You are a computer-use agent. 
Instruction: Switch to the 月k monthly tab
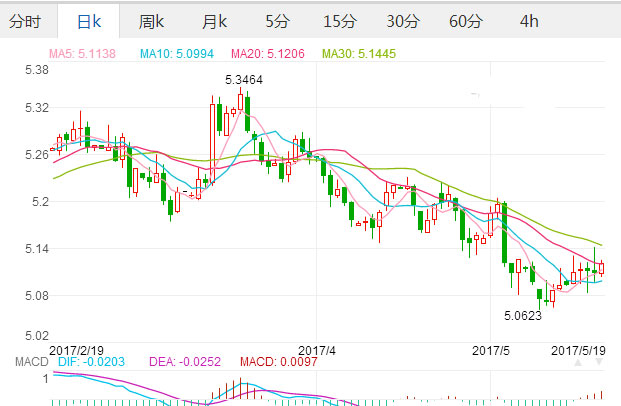click(x=214, y=21)
